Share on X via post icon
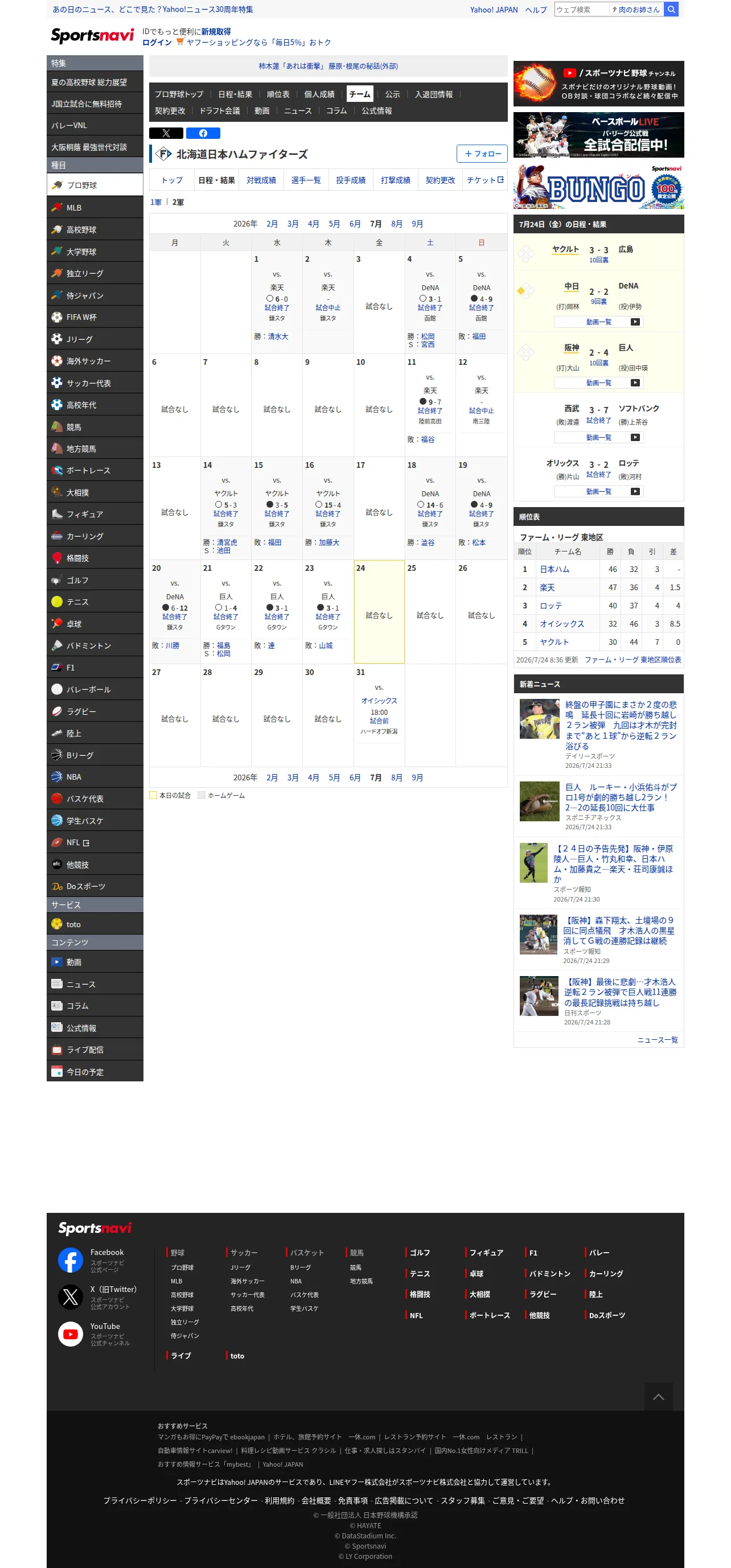 tap(166, 133)
